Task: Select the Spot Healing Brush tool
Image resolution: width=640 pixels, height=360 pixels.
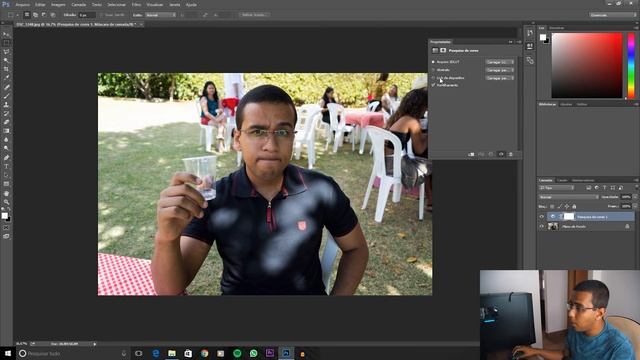Action: coord(6,87)
